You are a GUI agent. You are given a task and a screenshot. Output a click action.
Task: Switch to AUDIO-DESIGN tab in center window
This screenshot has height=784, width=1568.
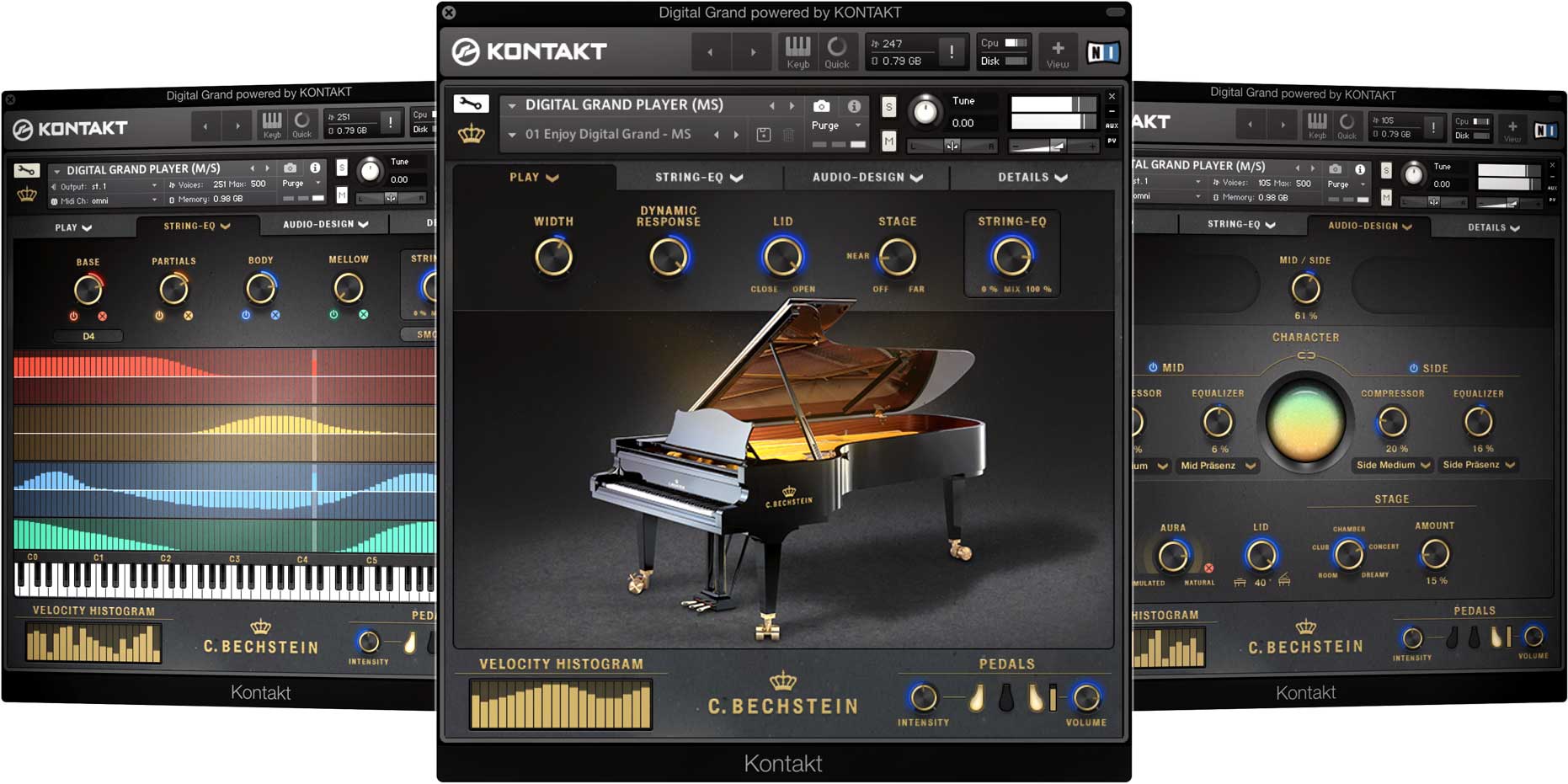(x=867, y=178)
